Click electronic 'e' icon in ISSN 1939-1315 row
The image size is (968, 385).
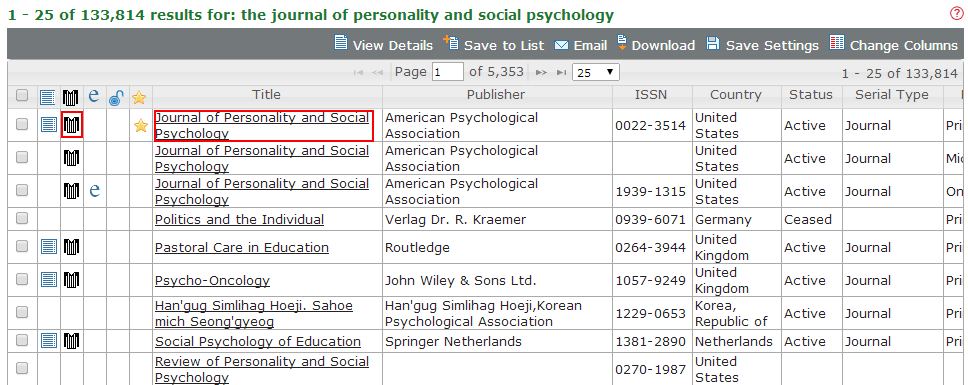pos(94,191)
